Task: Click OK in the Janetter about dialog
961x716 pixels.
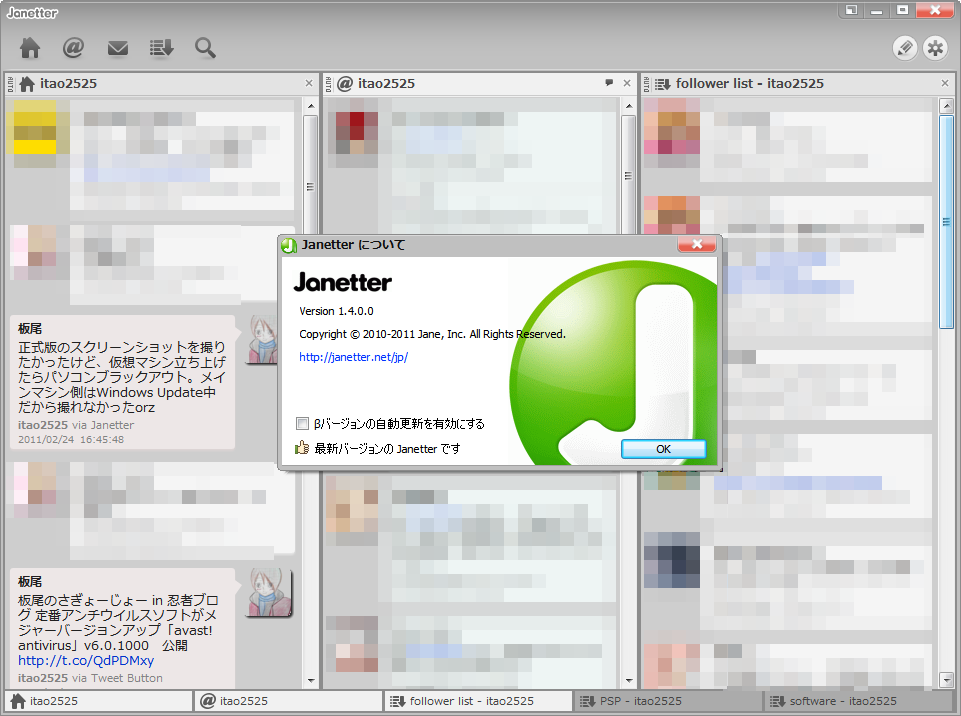Action: point(664,449)
